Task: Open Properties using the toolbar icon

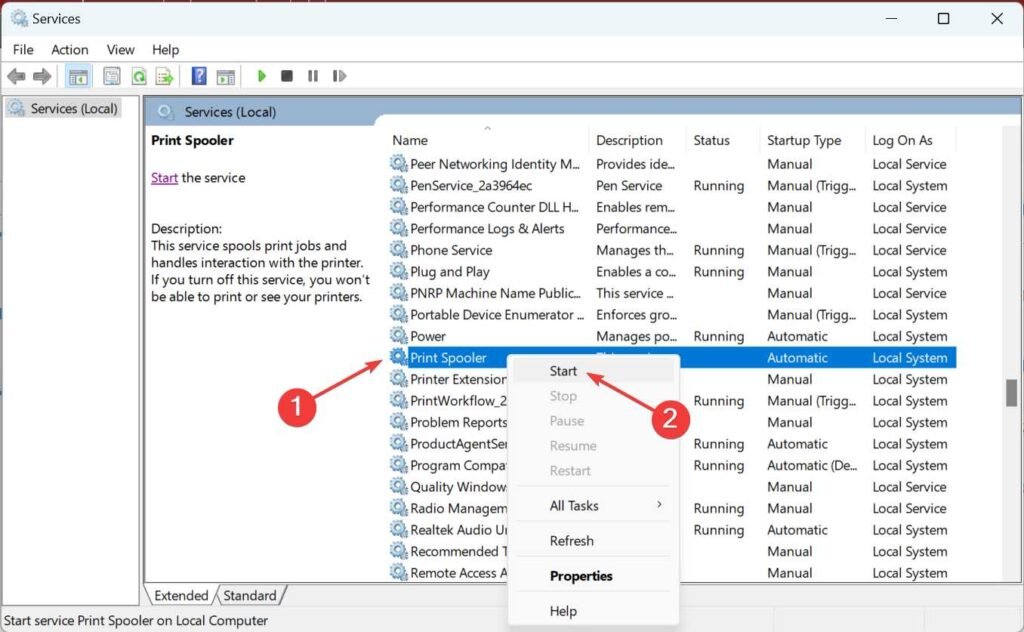Action: [110, 76]
